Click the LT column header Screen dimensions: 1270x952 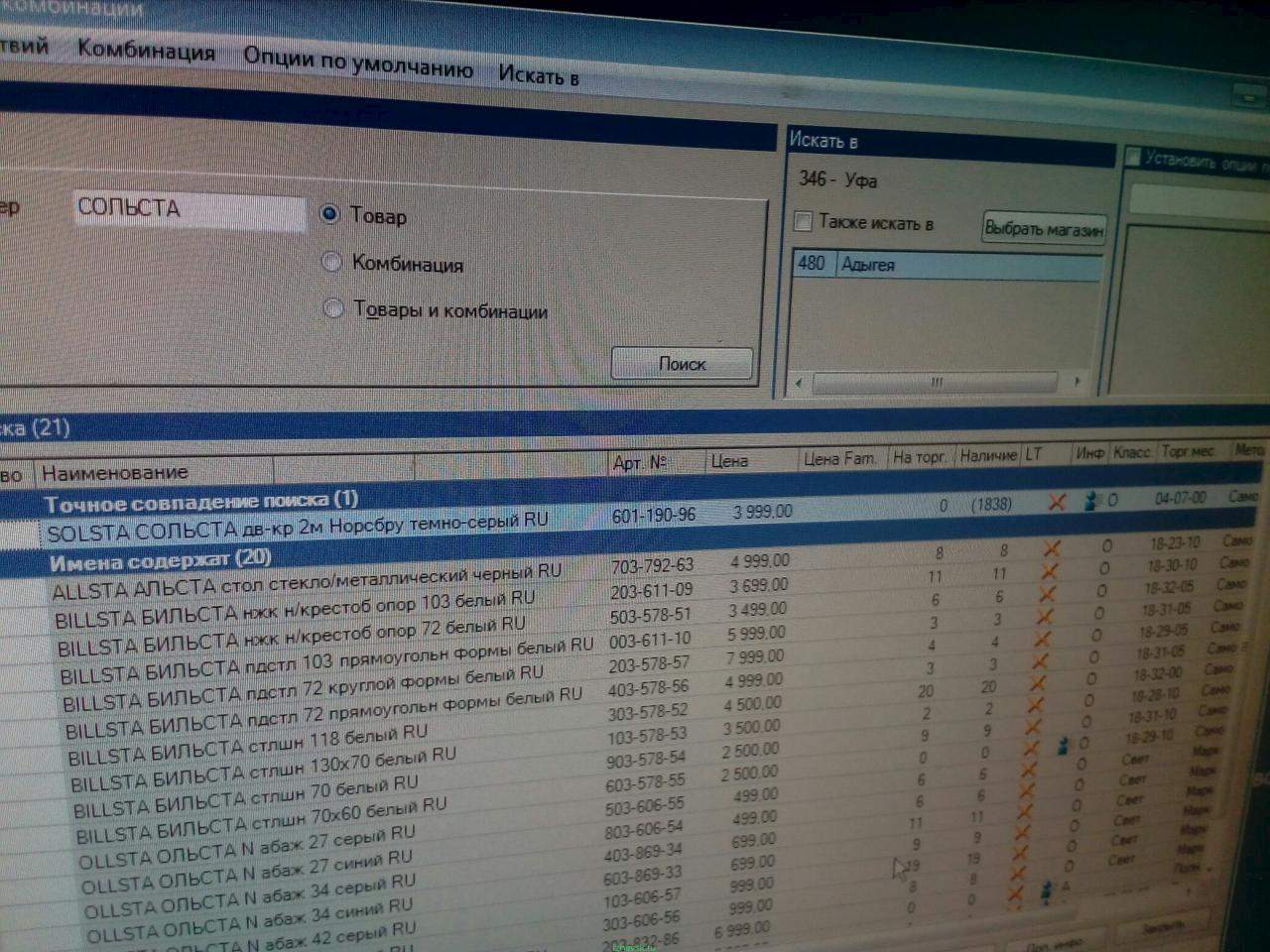click(1035, 454)
